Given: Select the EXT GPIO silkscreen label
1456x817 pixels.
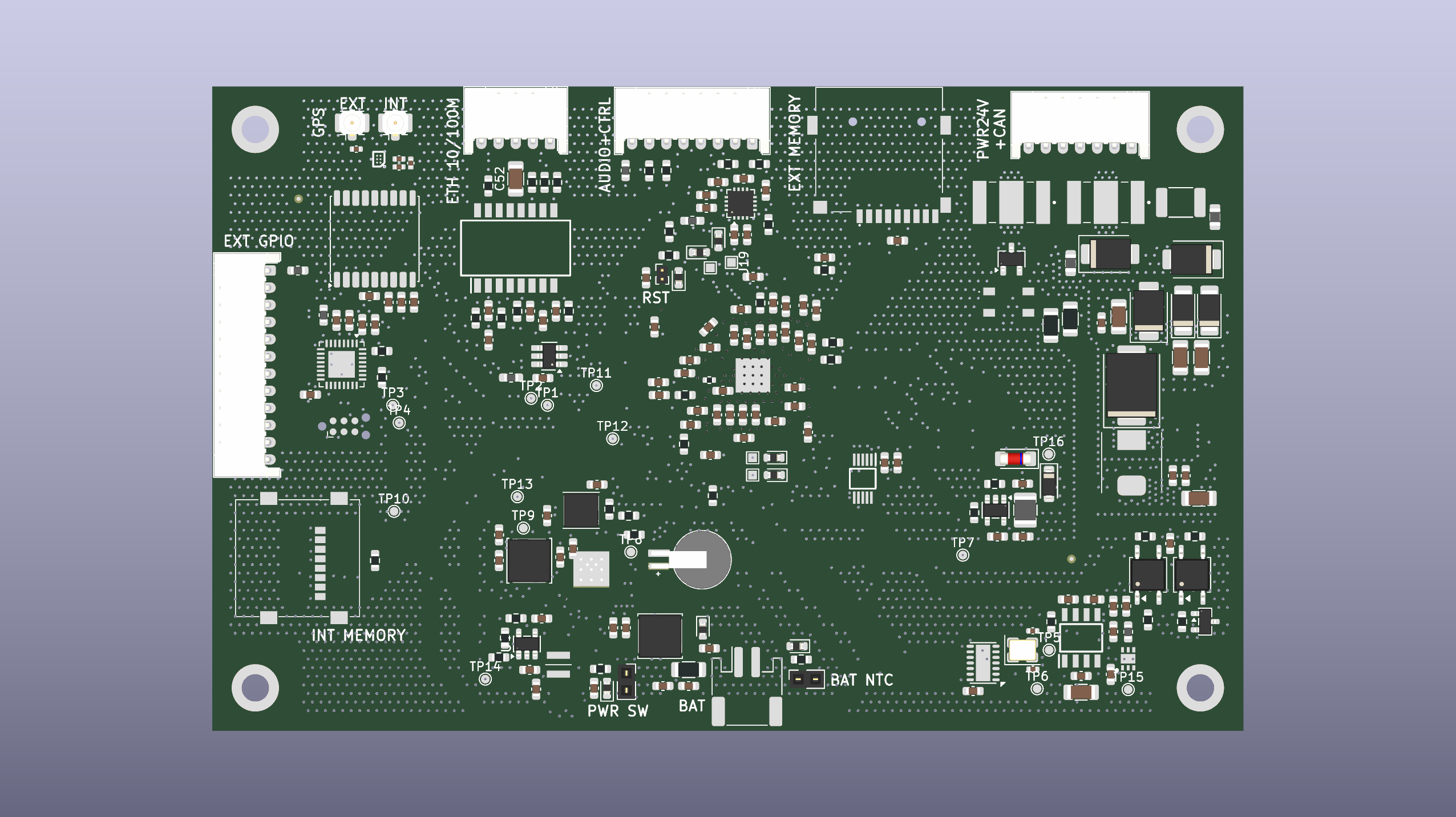Looking at the screenshot, I should (x=258, y=241).
